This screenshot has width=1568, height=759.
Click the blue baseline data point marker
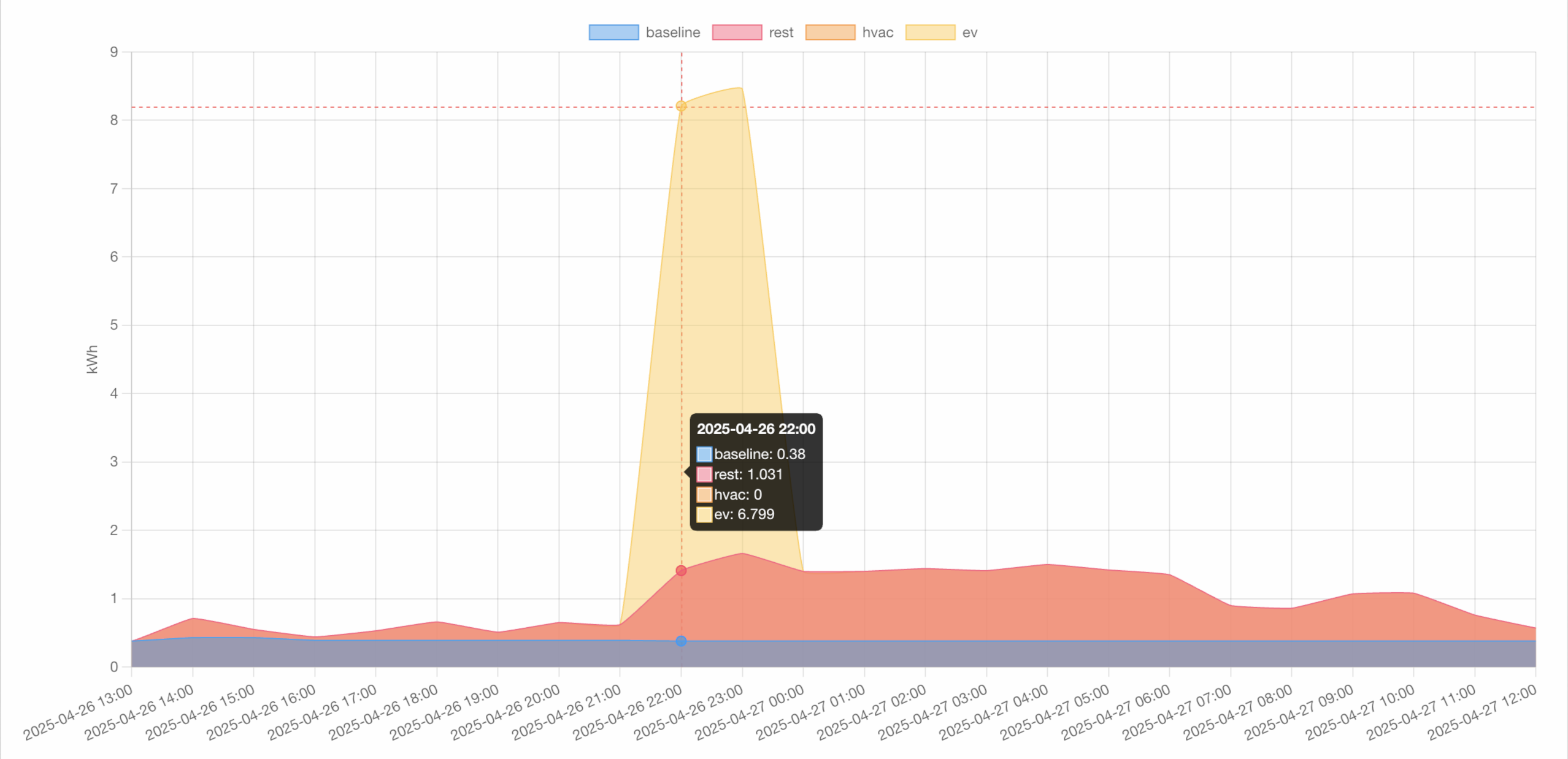point(681,641)
